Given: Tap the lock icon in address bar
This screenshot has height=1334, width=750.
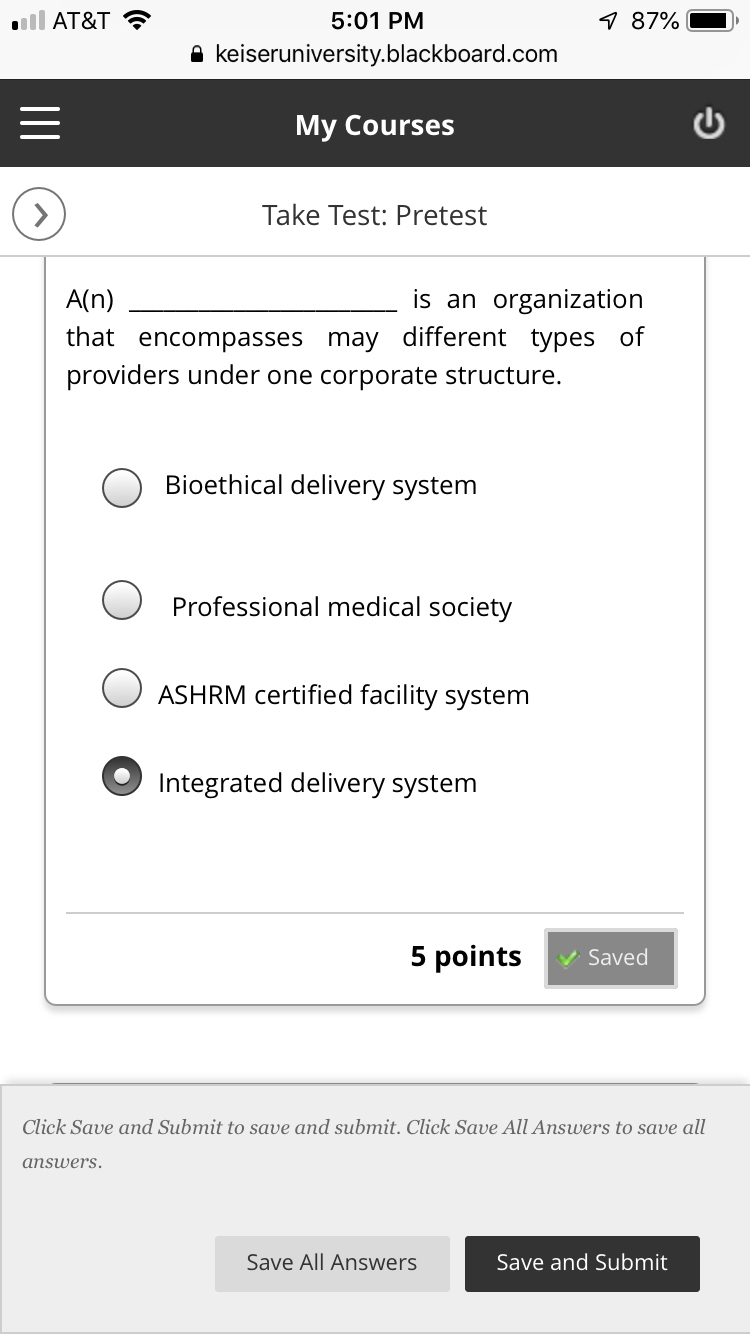Looking at the screenshot, I should point(199,55).
